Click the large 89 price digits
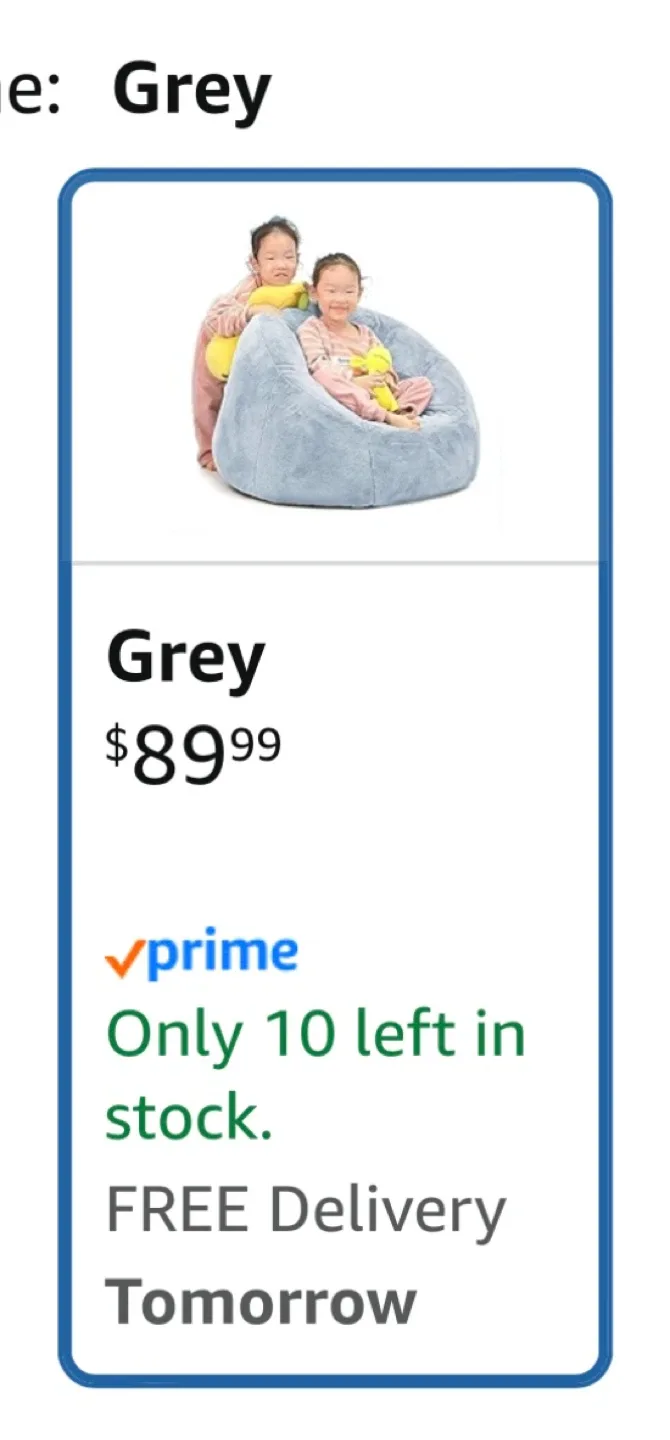Viewport: 670px width, 1440px height. (181, 758)
